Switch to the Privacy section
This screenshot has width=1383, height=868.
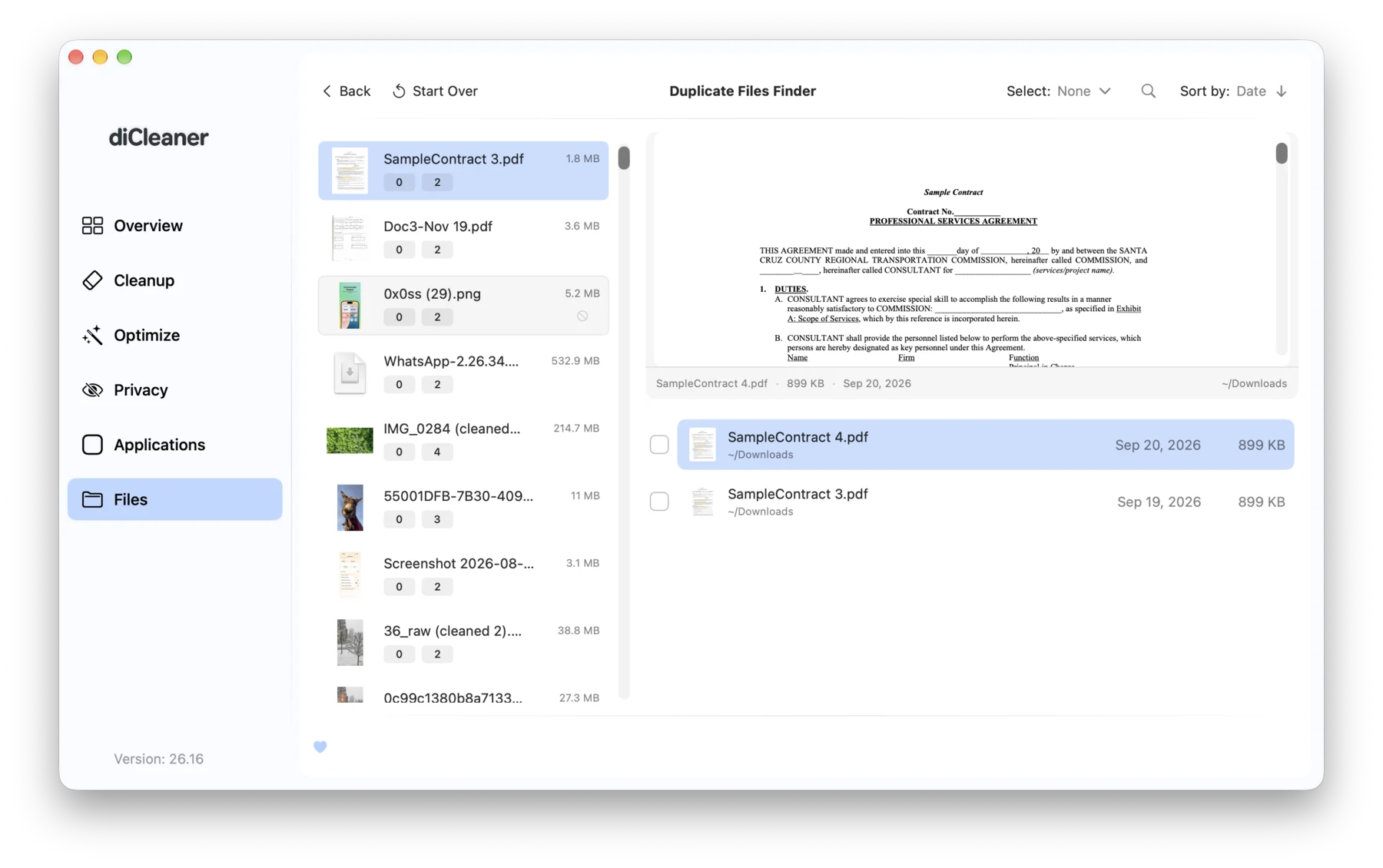[175, 389]
